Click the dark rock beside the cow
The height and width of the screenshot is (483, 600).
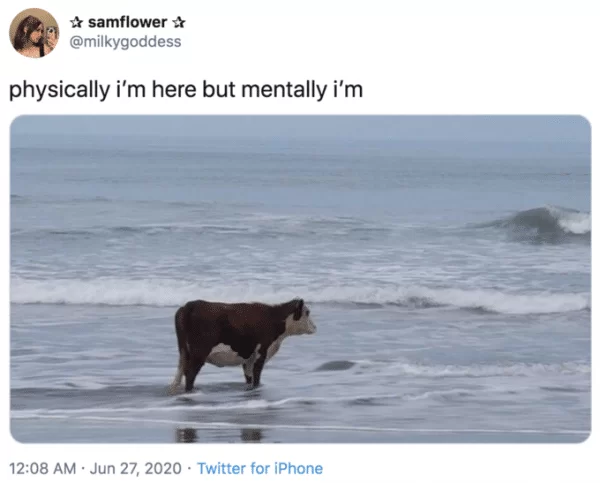[336, 366]
